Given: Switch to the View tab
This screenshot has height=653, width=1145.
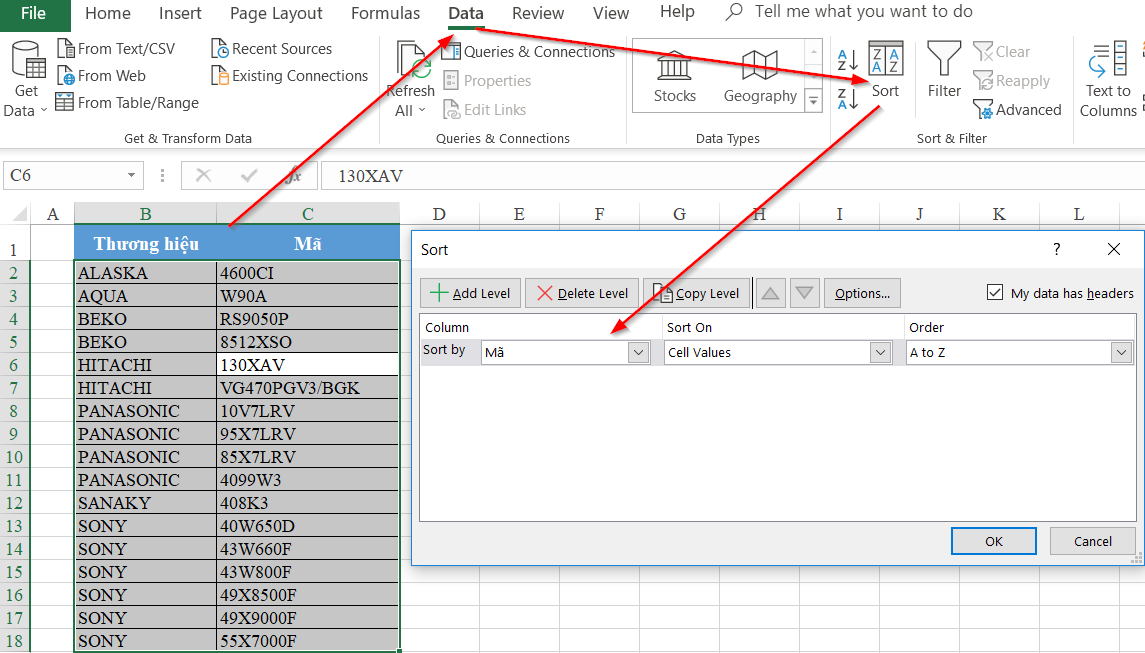Looking at the screenshot, I should point(611,14).
